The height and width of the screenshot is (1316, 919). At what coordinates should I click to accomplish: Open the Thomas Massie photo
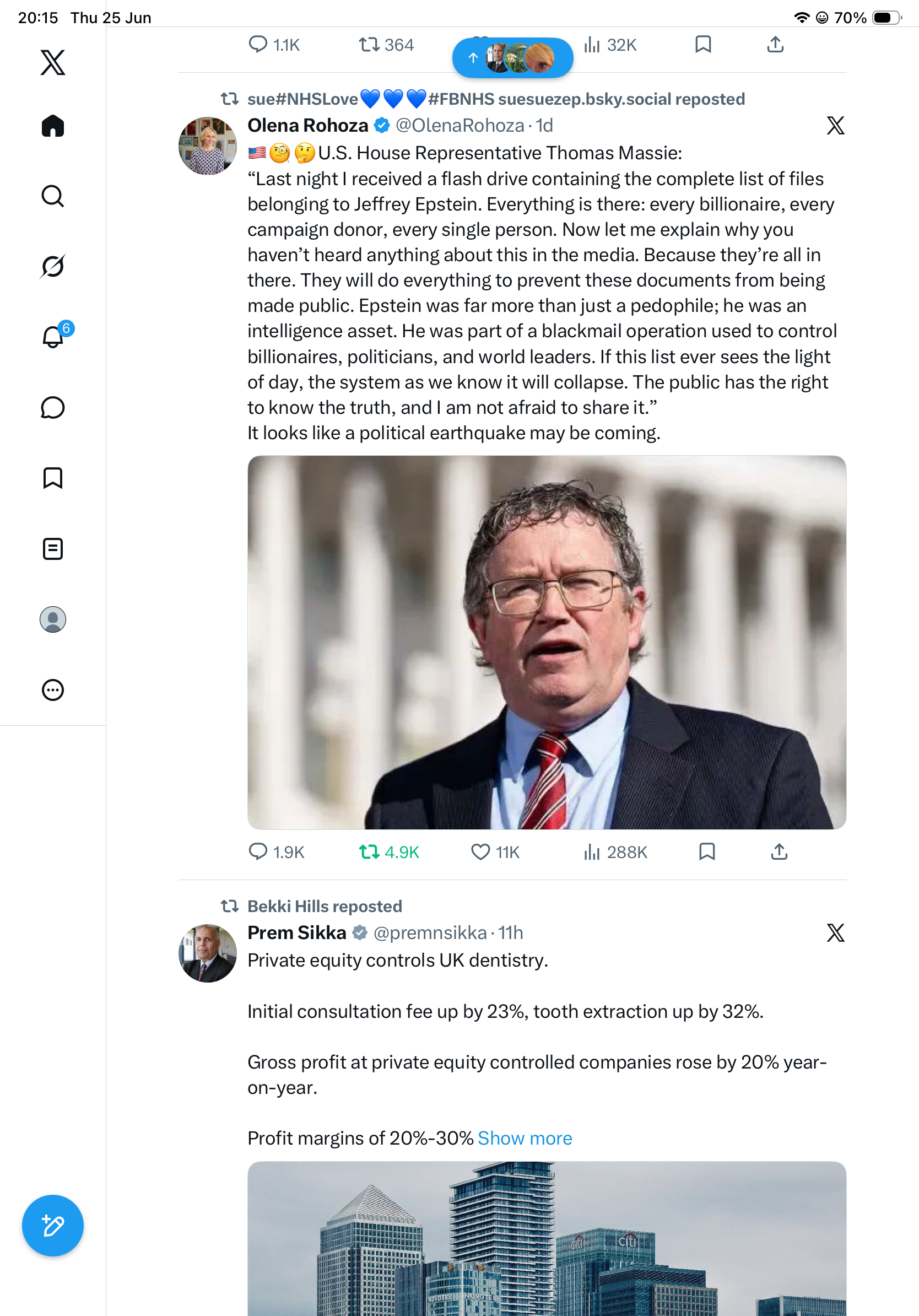547,642
